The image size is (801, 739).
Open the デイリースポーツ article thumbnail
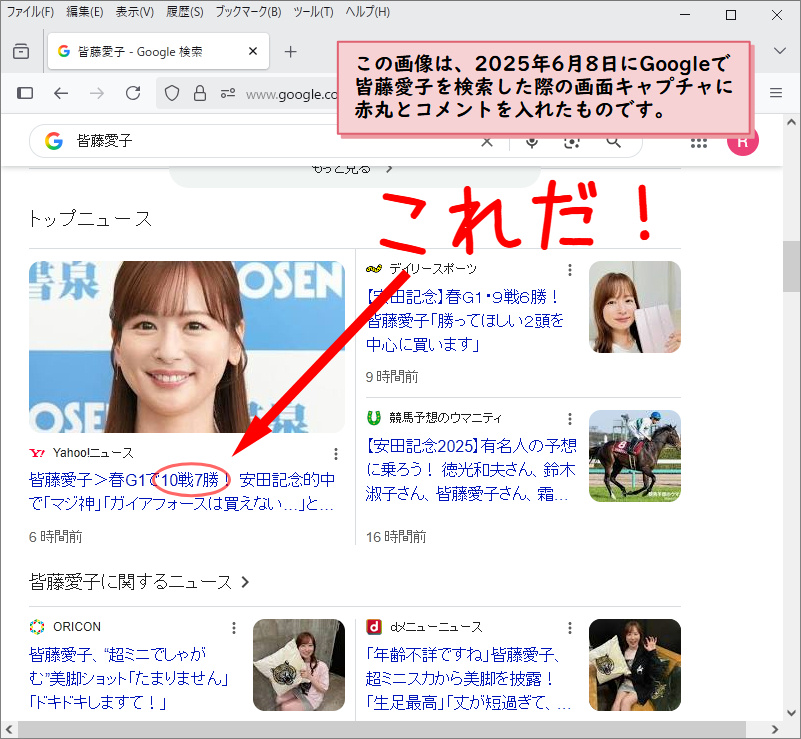[x=635, y=307]
